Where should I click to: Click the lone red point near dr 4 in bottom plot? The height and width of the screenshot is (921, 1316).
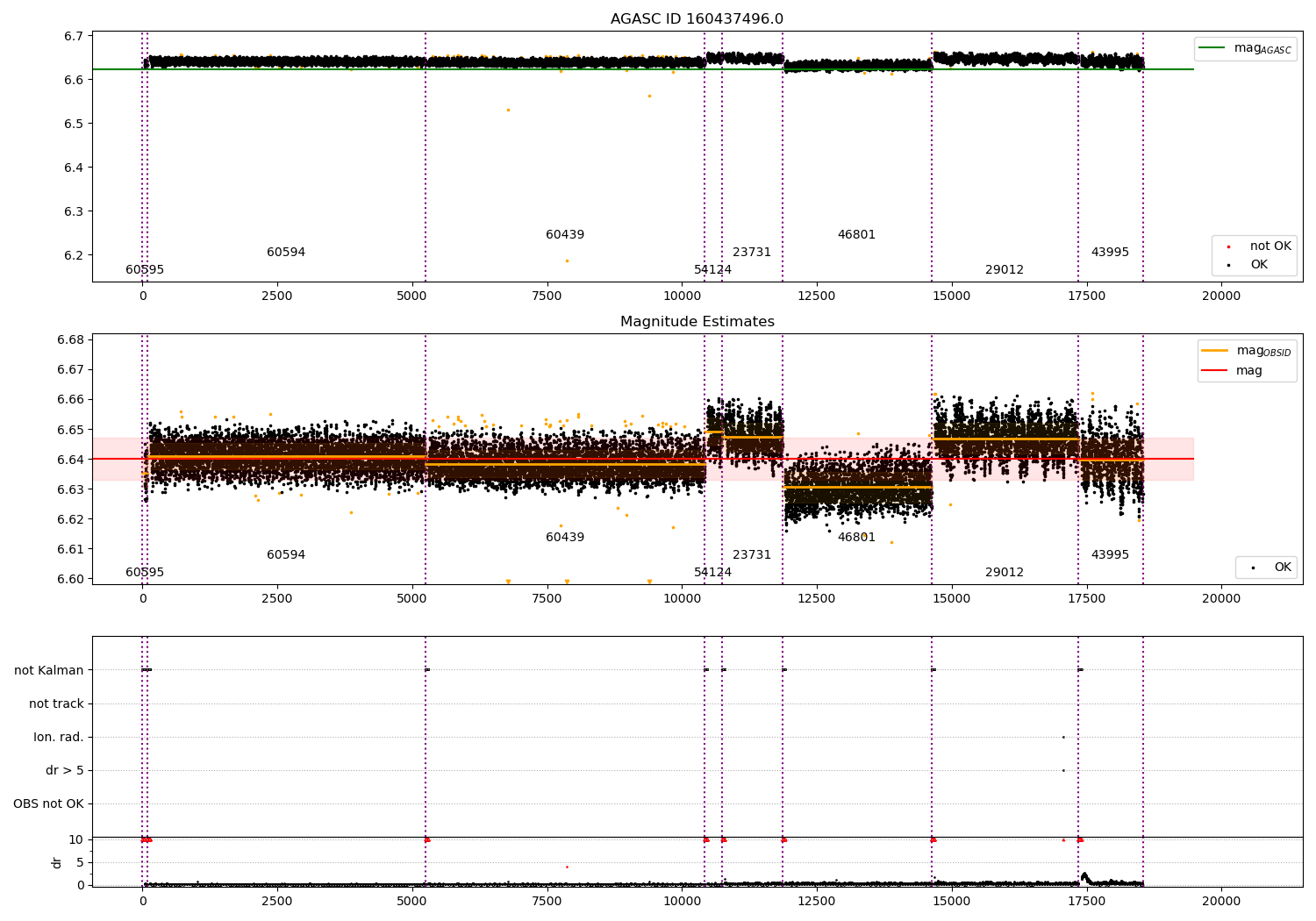(567, 867)
